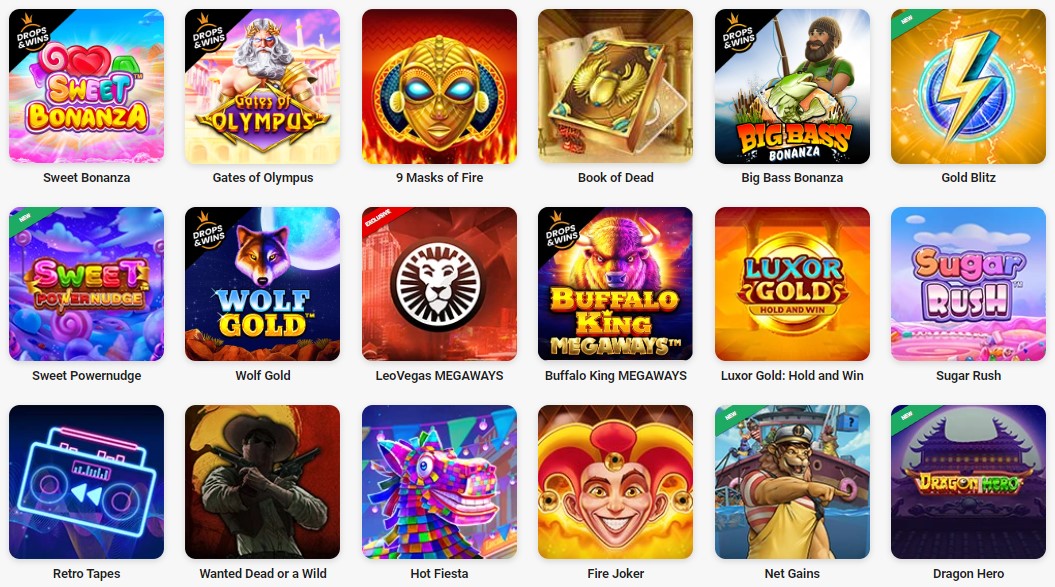This screenshot has width=1055, height=587.
Task: Launch Wolf Gold game thumbnail
Action: click(262, 284)
